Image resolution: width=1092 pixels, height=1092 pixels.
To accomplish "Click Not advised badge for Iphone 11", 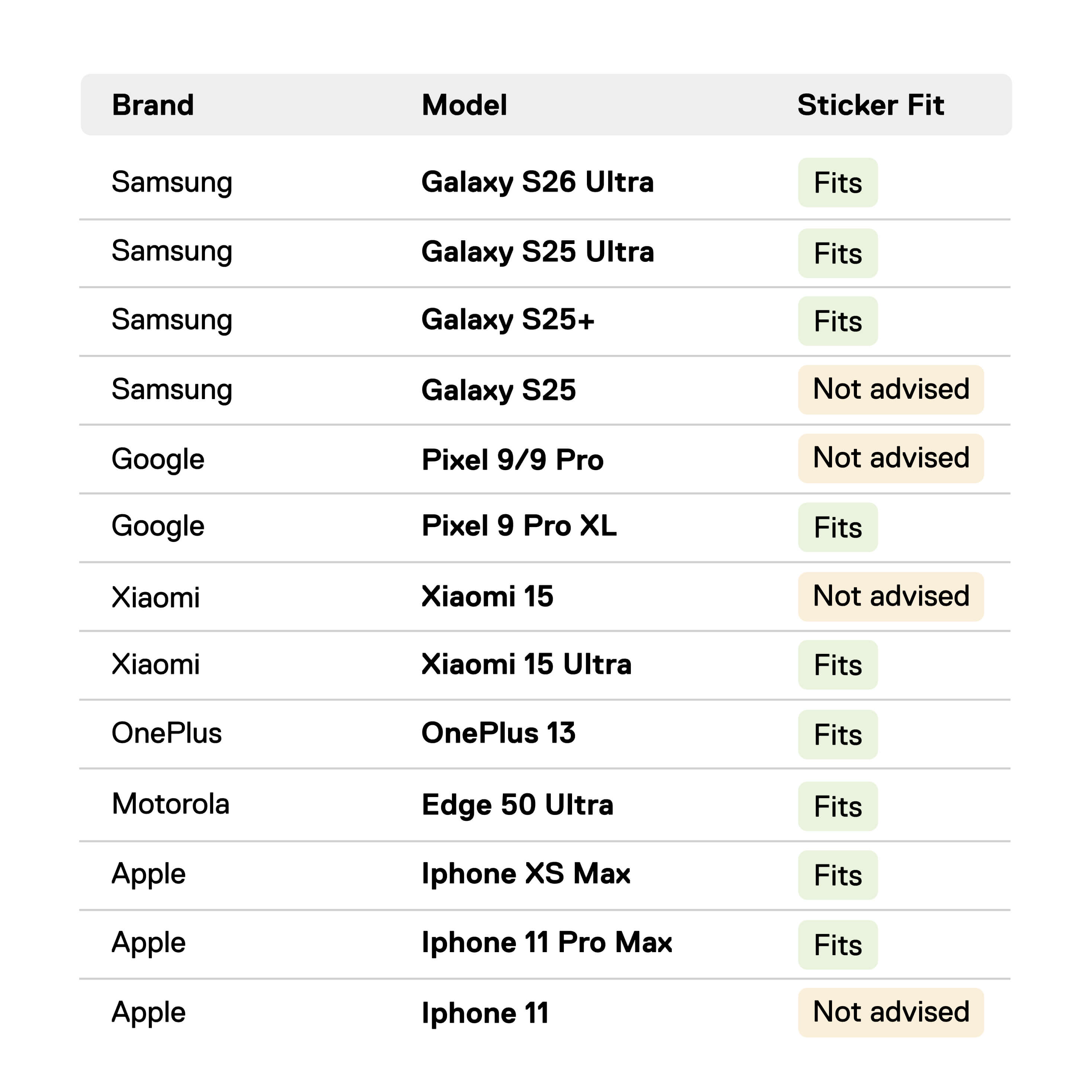I will [891, 1012].
